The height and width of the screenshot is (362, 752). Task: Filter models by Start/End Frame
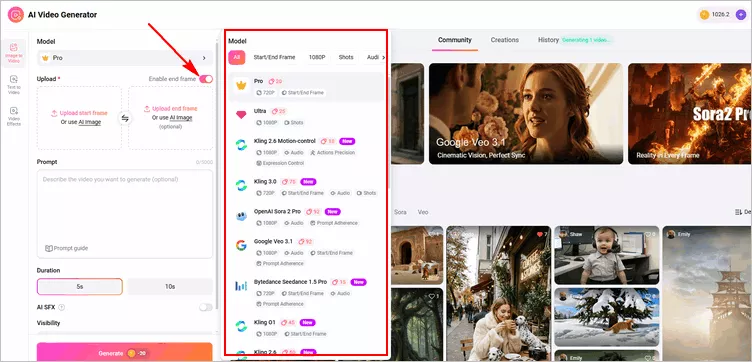click(274, 58)
